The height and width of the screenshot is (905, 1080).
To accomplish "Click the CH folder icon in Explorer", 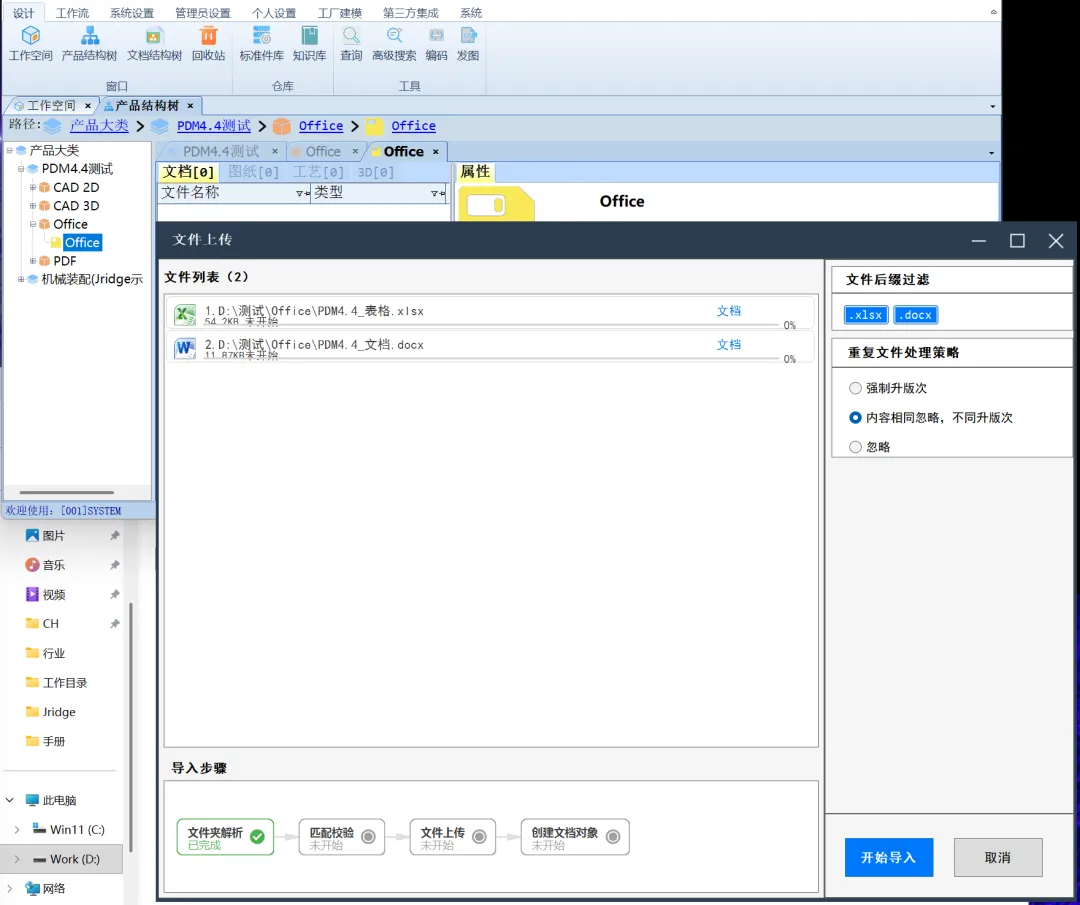I will pyautogui.click(x=32, y=623).
